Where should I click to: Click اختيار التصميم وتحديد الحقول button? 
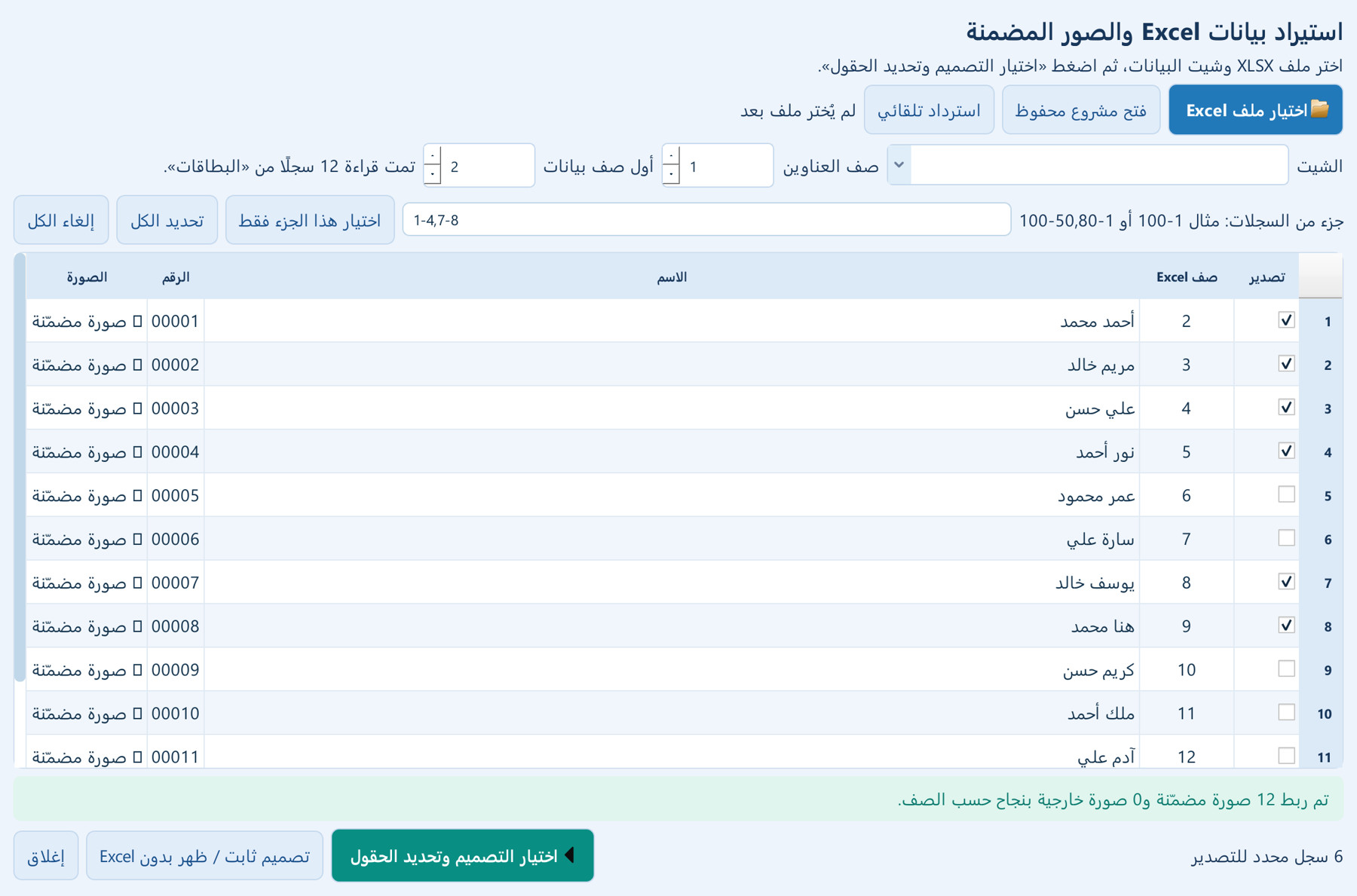[x=462, y=855]
